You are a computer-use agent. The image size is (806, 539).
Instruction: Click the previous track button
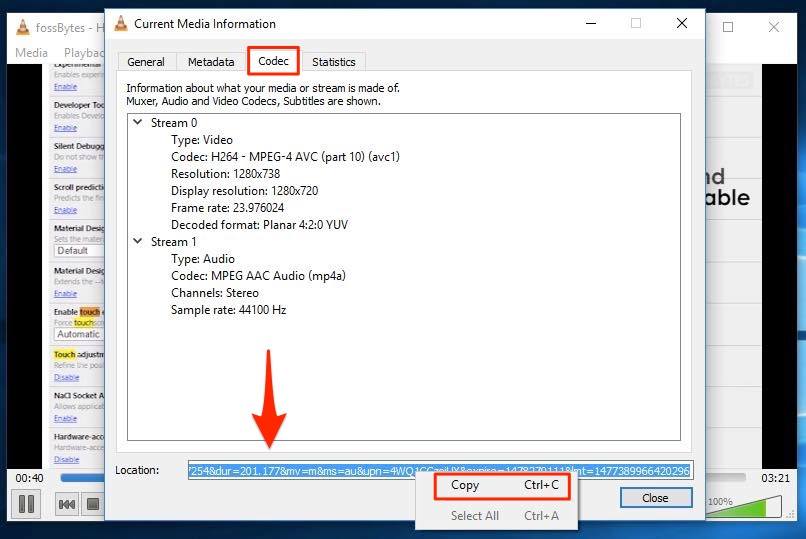click(67, 504)
